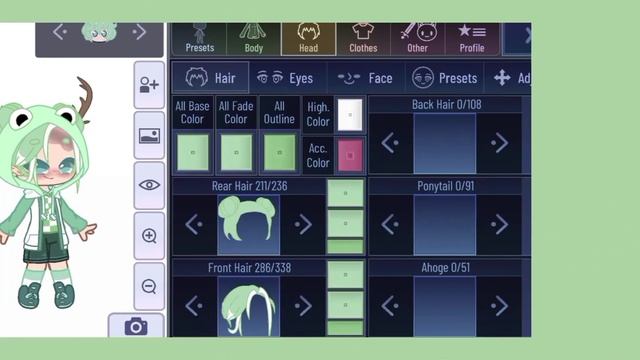This screenshot has height=360, width=640.
Task: Switch to the Eyes sub-tab
Action: pyautogui.click(x=287, y=78)
